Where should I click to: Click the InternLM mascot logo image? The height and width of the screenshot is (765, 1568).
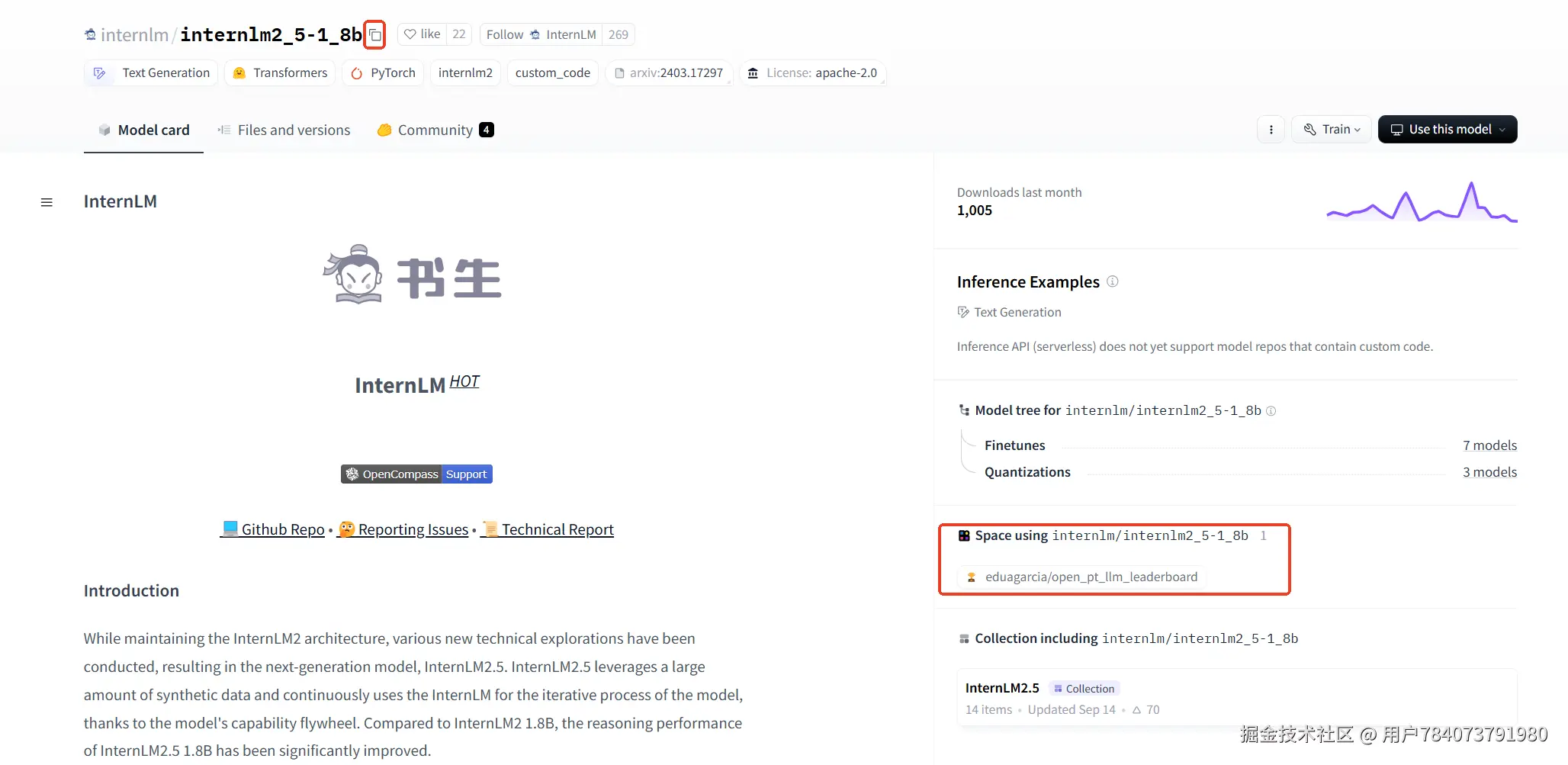(x=412, y=275)
